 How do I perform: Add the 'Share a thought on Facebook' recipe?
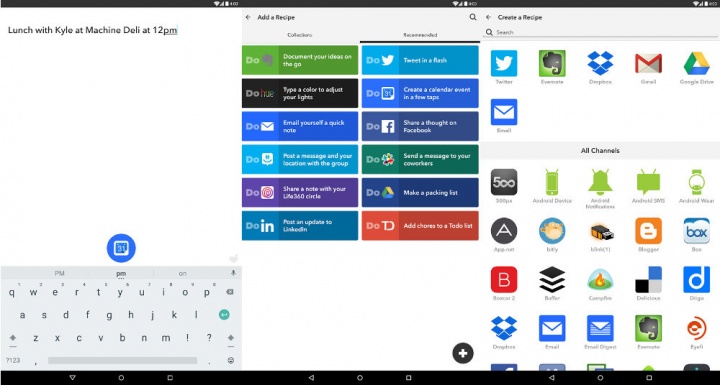420,126
